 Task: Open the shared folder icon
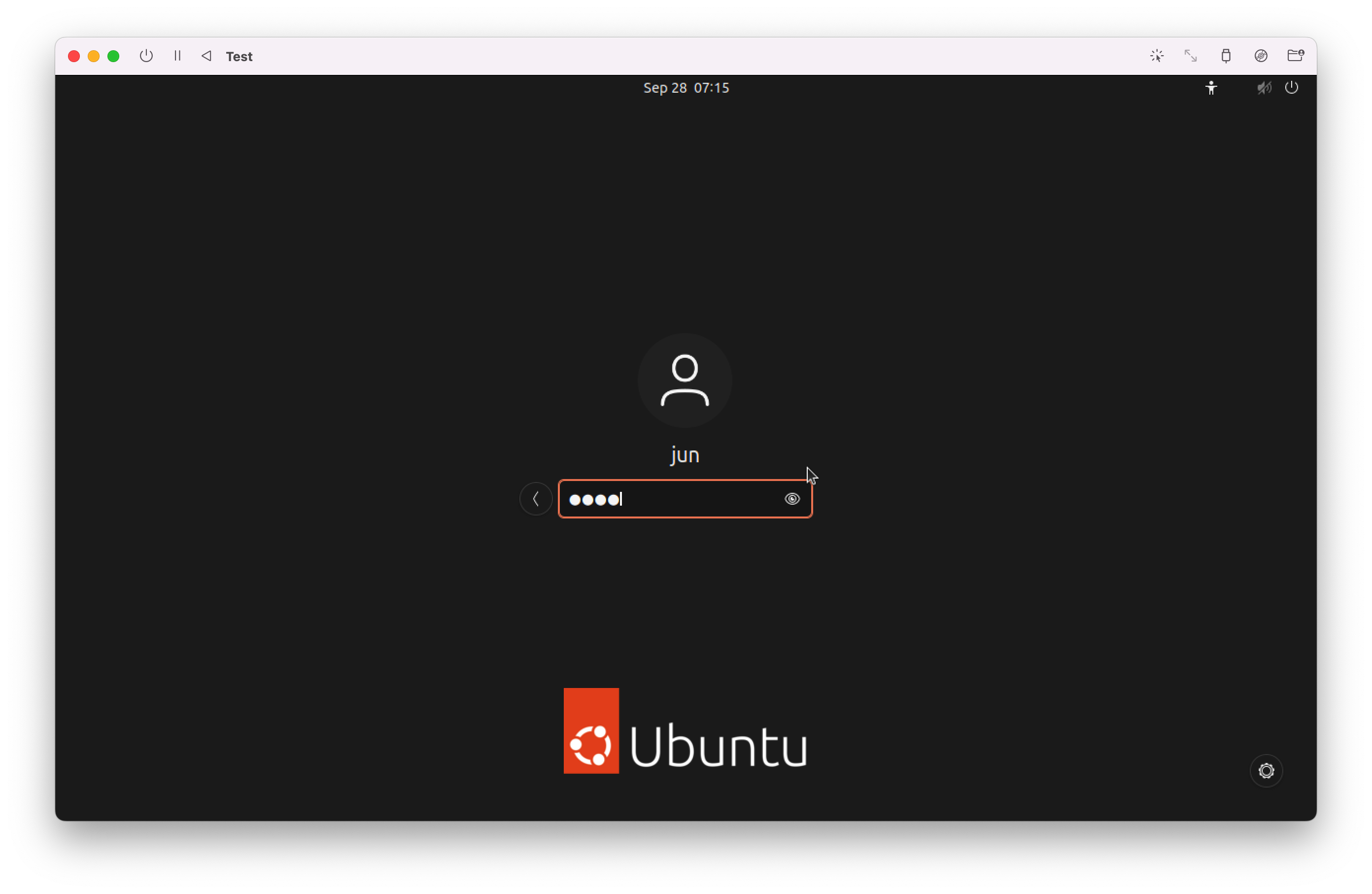click(1295, 56)
